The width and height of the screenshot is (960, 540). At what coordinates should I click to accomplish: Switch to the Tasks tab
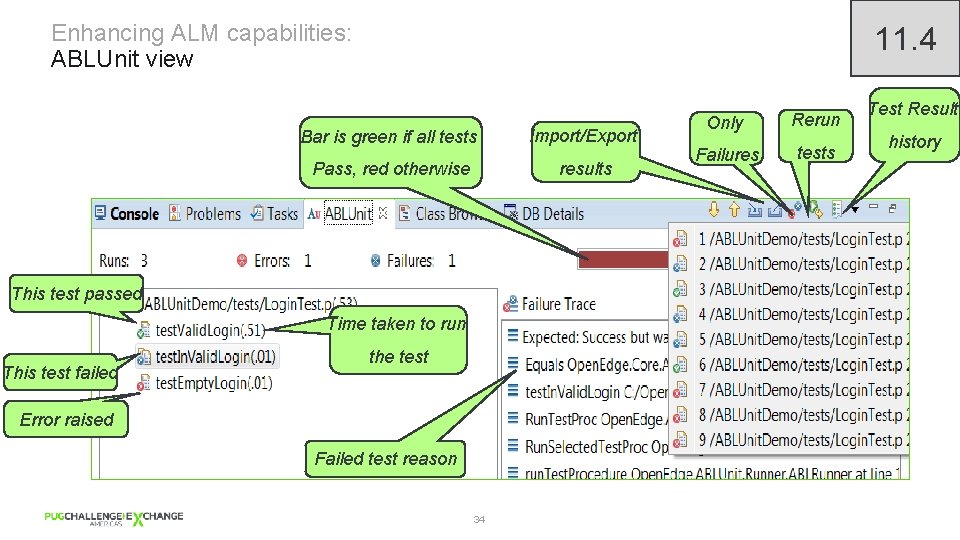pyautogui.click(x=274, y=214)
